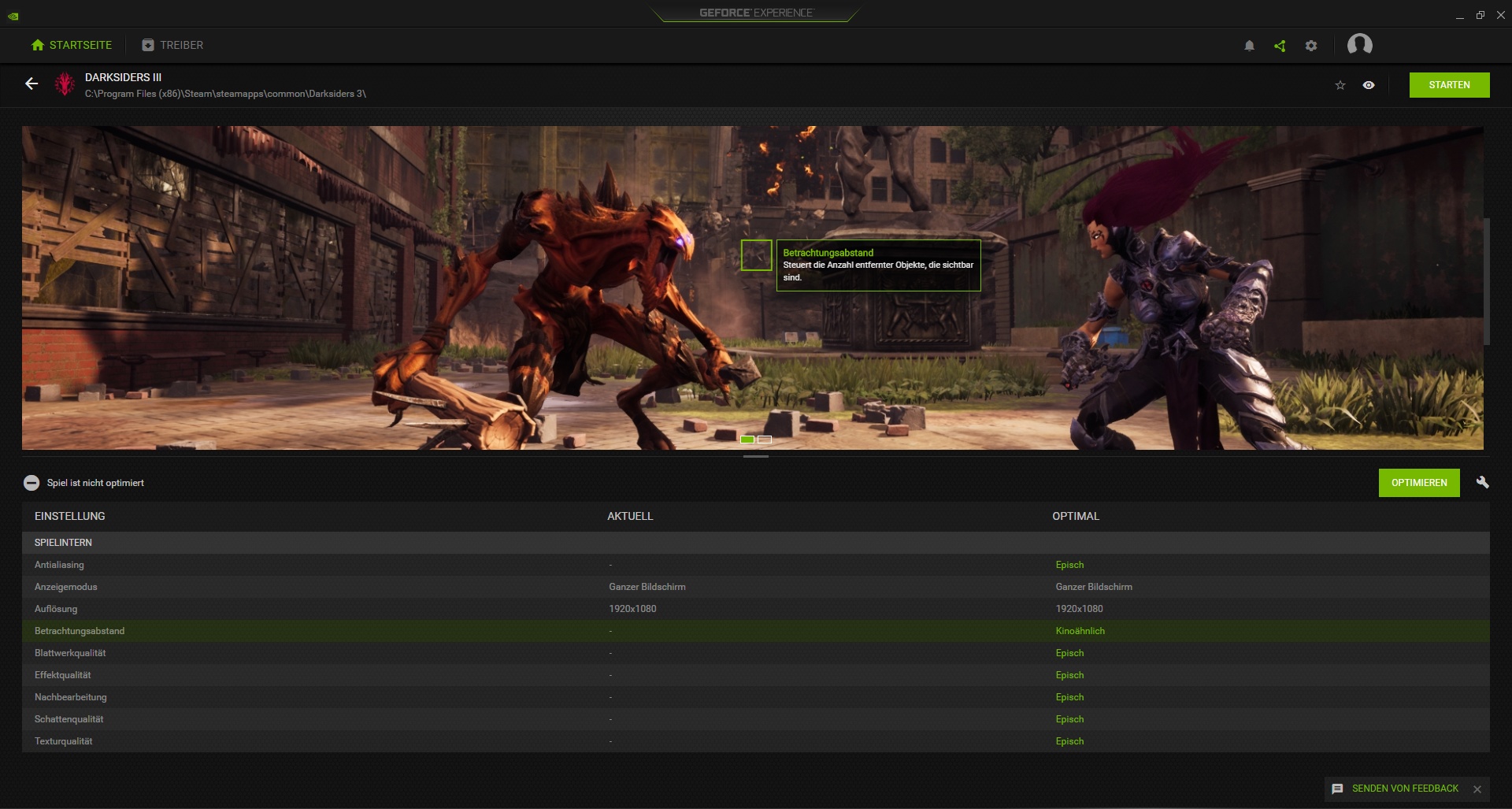
Task: Click the game install path text
Action: pyautogui.click(x=225, y=94)
